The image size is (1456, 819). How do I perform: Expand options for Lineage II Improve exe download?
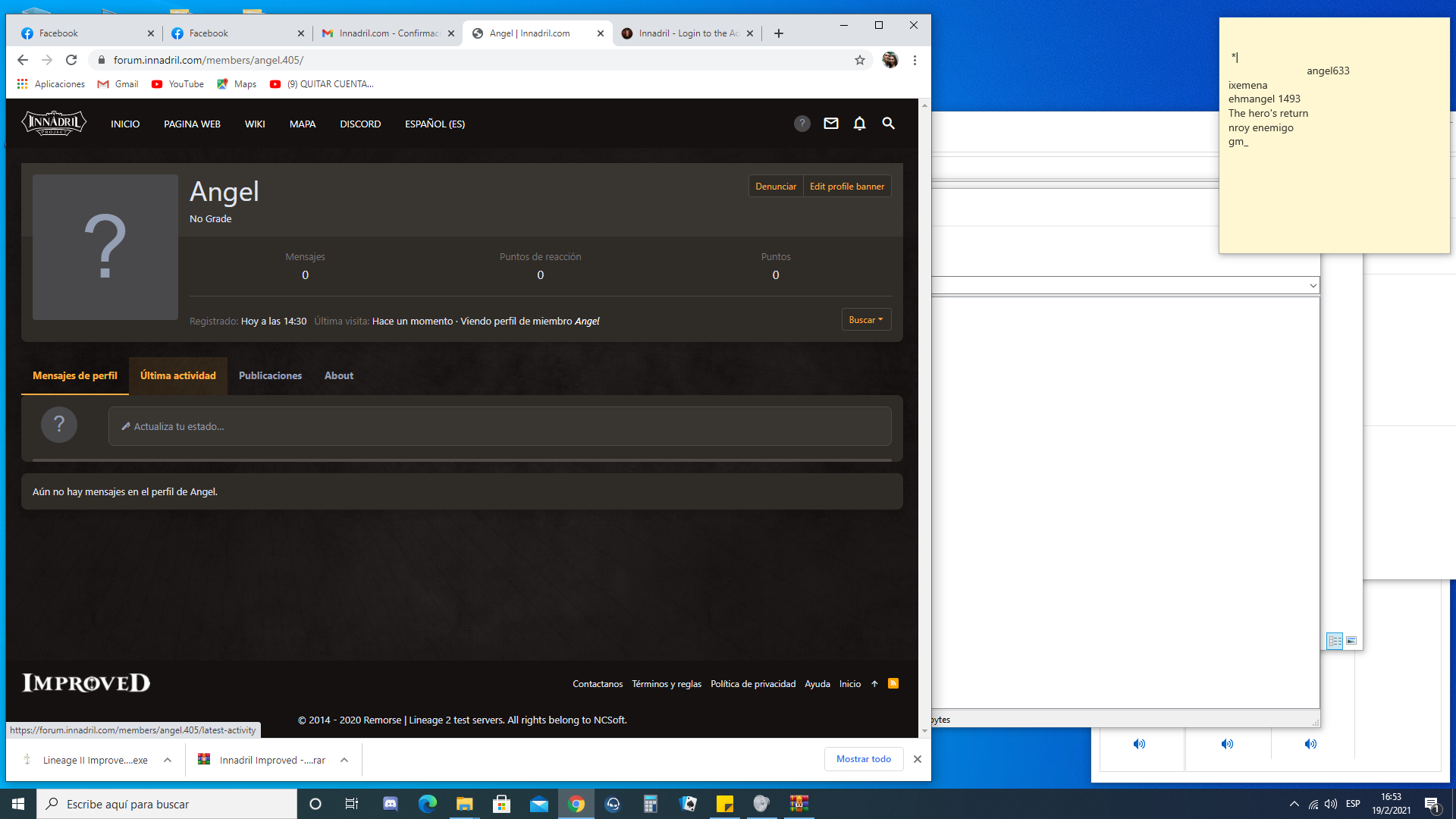click(x=168, y=760)
